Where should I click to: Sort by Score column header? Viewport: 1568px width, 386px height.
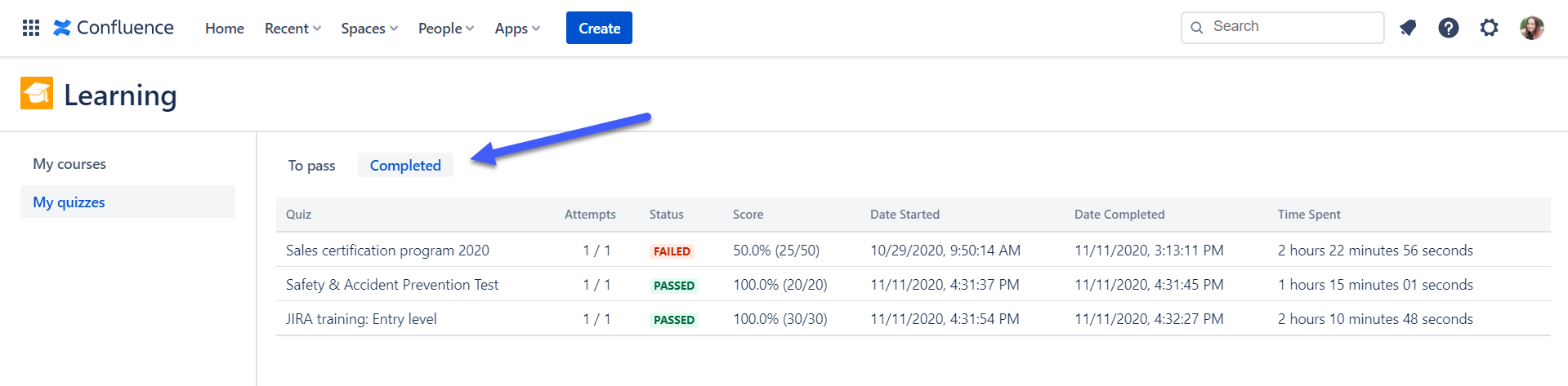point(748,215)
